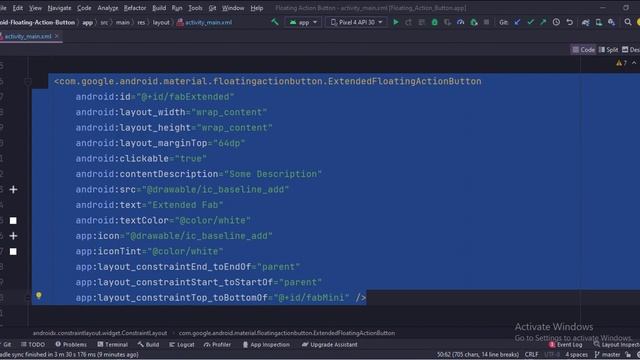640x360 pixels.
Task: Open the app run configuration dropdown
Action: click(x=303, y=22)
